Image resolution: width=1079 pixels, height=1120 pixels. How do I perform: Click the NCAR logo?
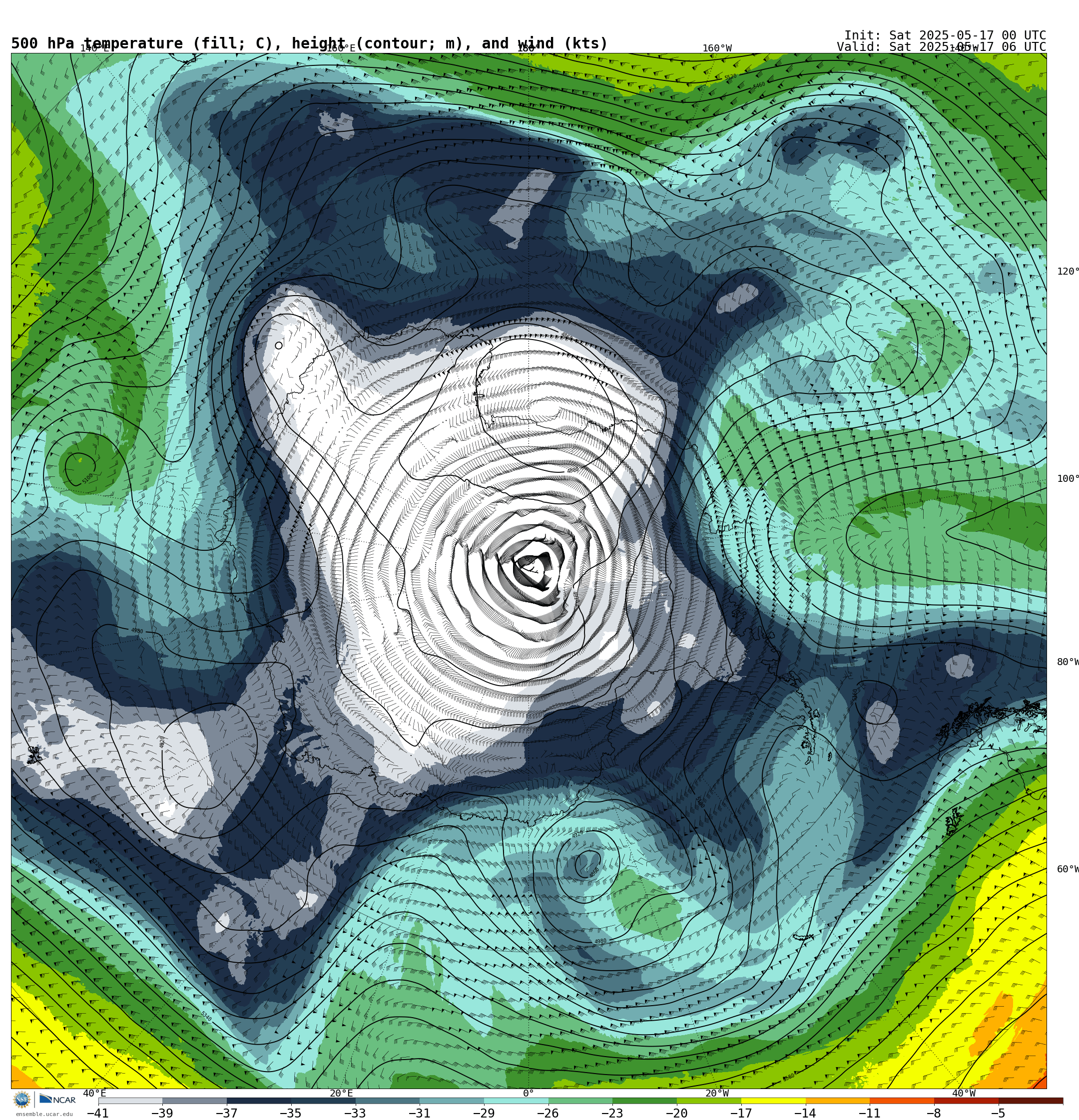57,1100
